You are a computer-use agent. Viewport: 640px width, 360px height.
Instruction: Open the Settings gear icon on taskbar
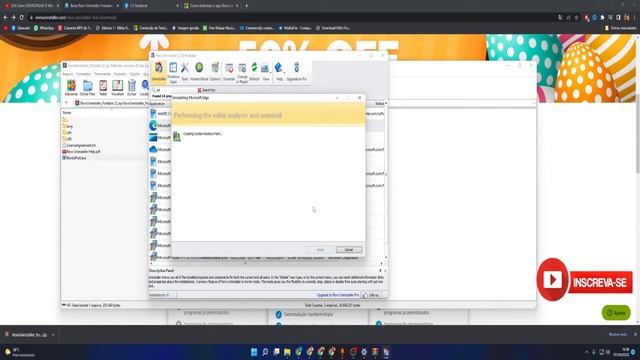(364, 352)
